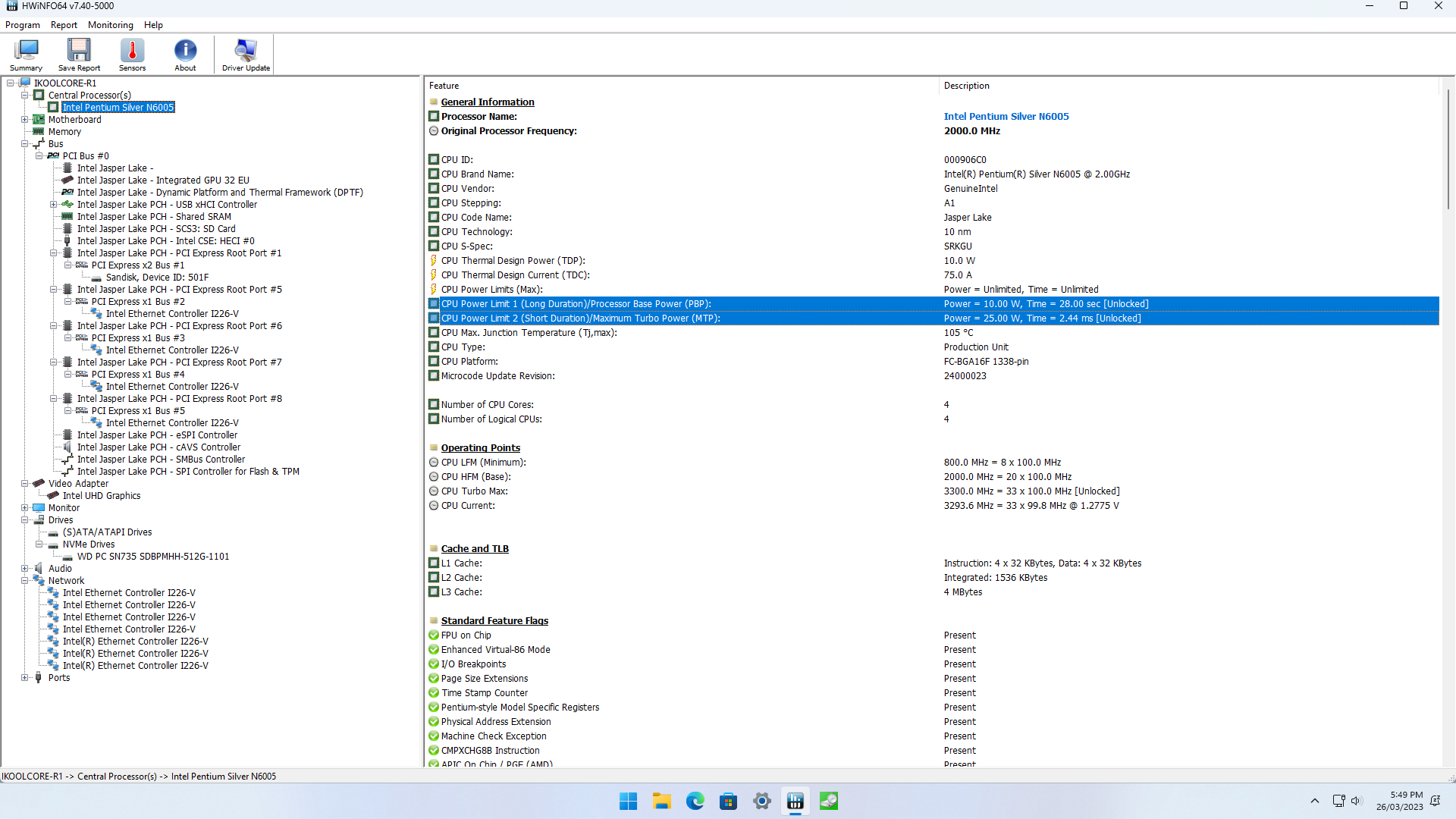Click Intel Pentium Silver N6005 description link

(1006, 117)
